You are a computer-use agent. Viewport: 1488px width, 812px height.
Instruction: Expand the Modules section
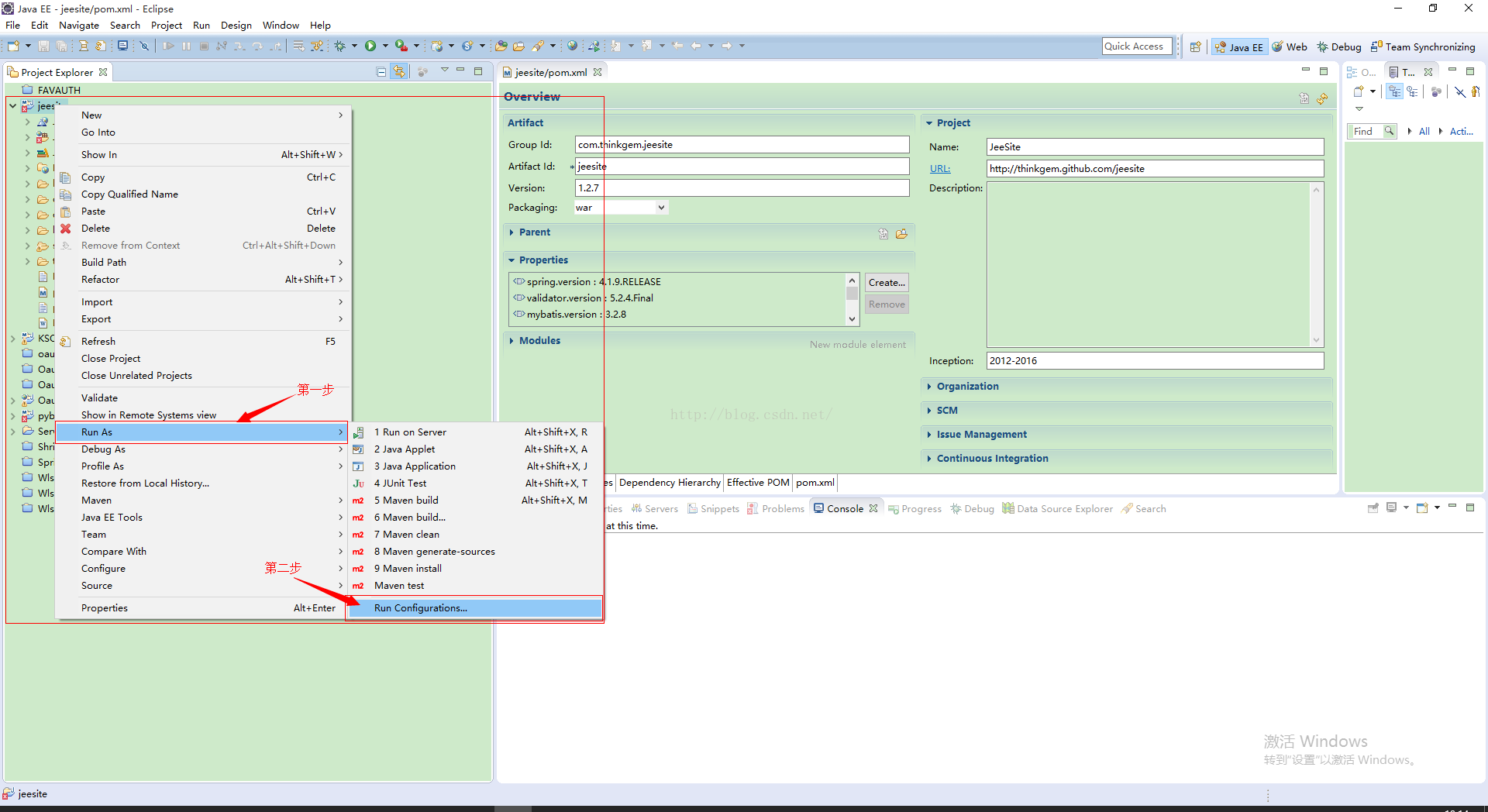pos(511,341)
